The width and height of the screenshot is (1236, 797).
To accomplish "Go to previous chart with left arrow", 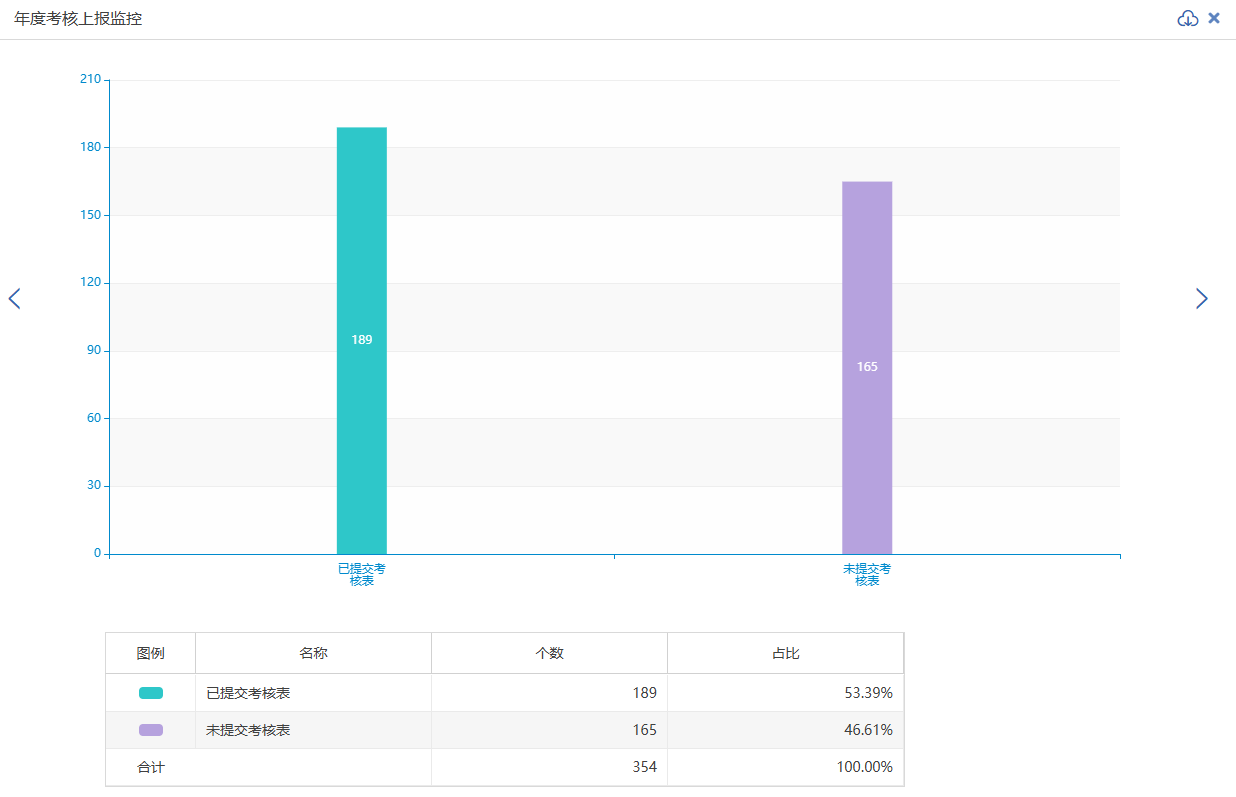I will pos(14,298).
